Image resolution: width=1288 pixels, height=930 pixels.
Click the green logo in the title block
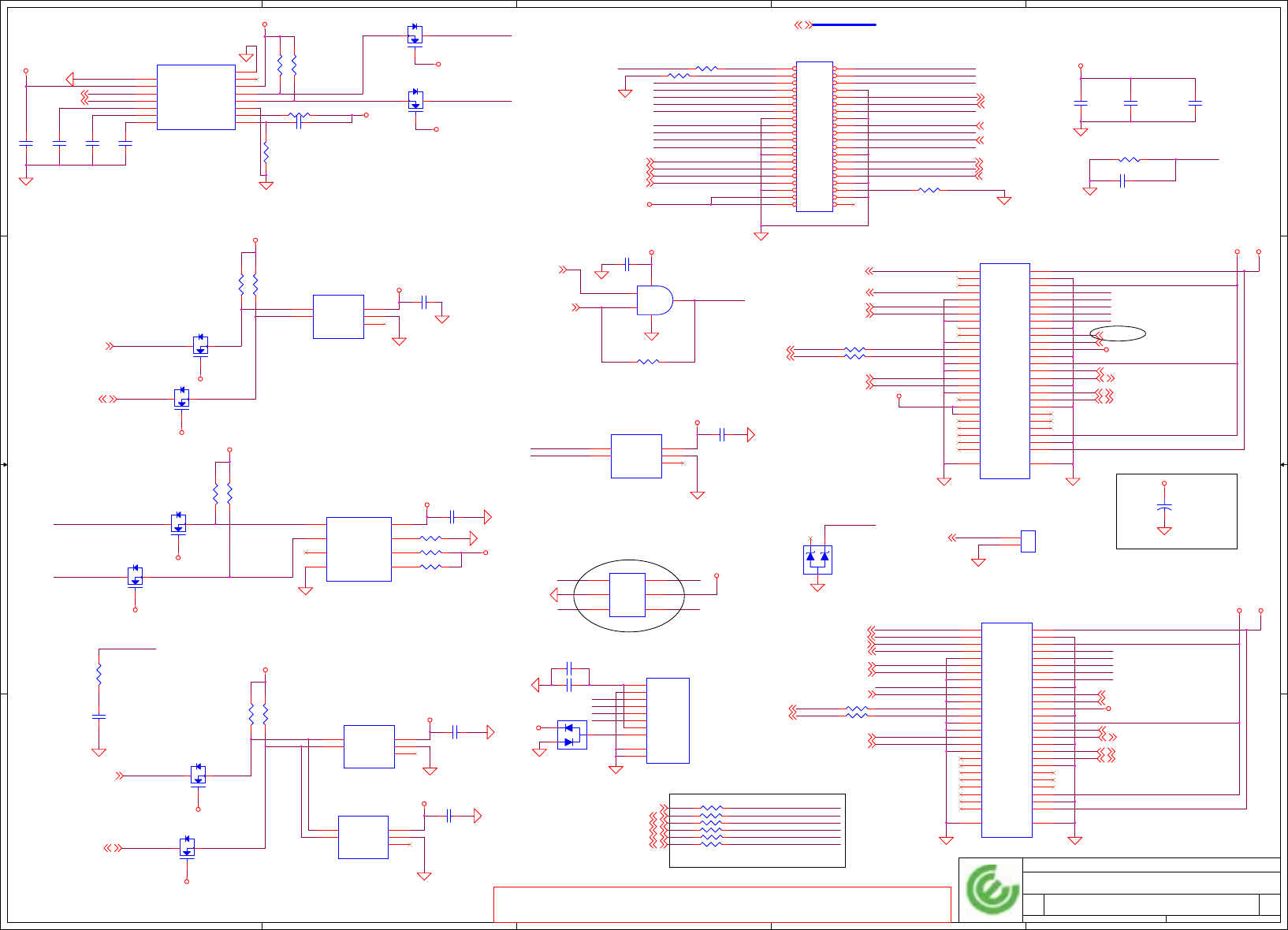(x=992, y=889)
